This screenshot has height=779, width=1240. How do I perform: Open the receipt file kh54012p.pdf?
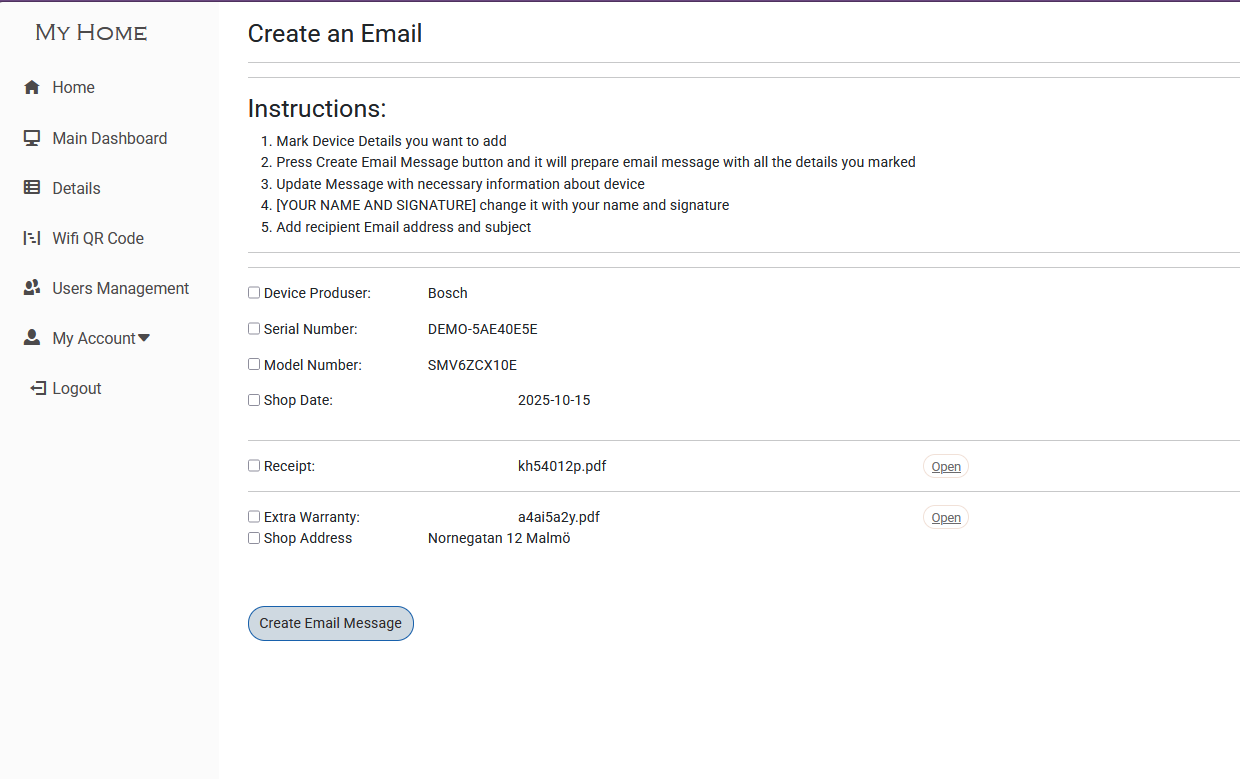tap(946, 467)
